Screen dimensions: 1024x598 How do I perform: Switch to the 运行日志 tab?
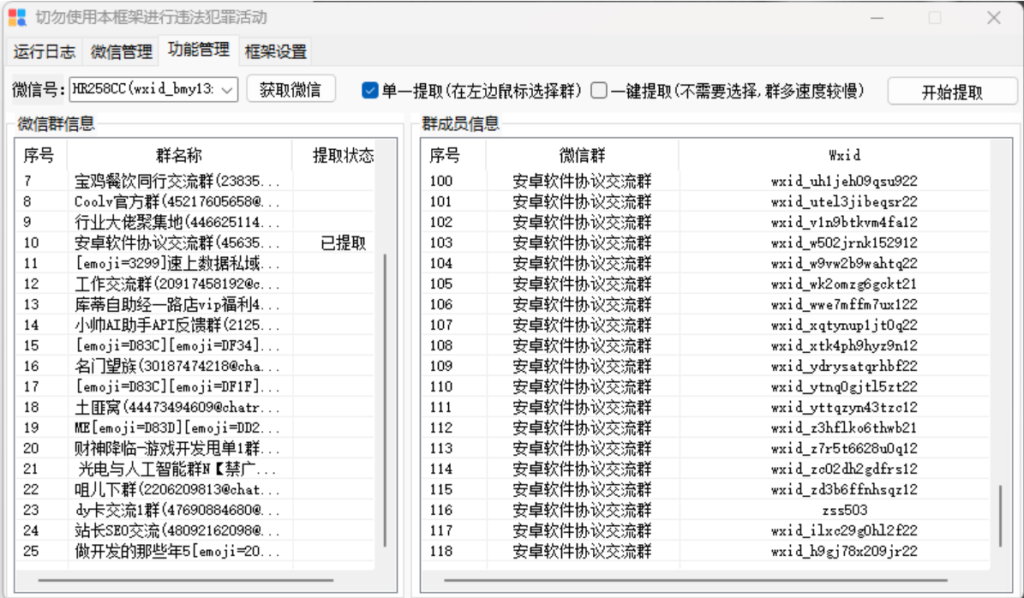44,51
